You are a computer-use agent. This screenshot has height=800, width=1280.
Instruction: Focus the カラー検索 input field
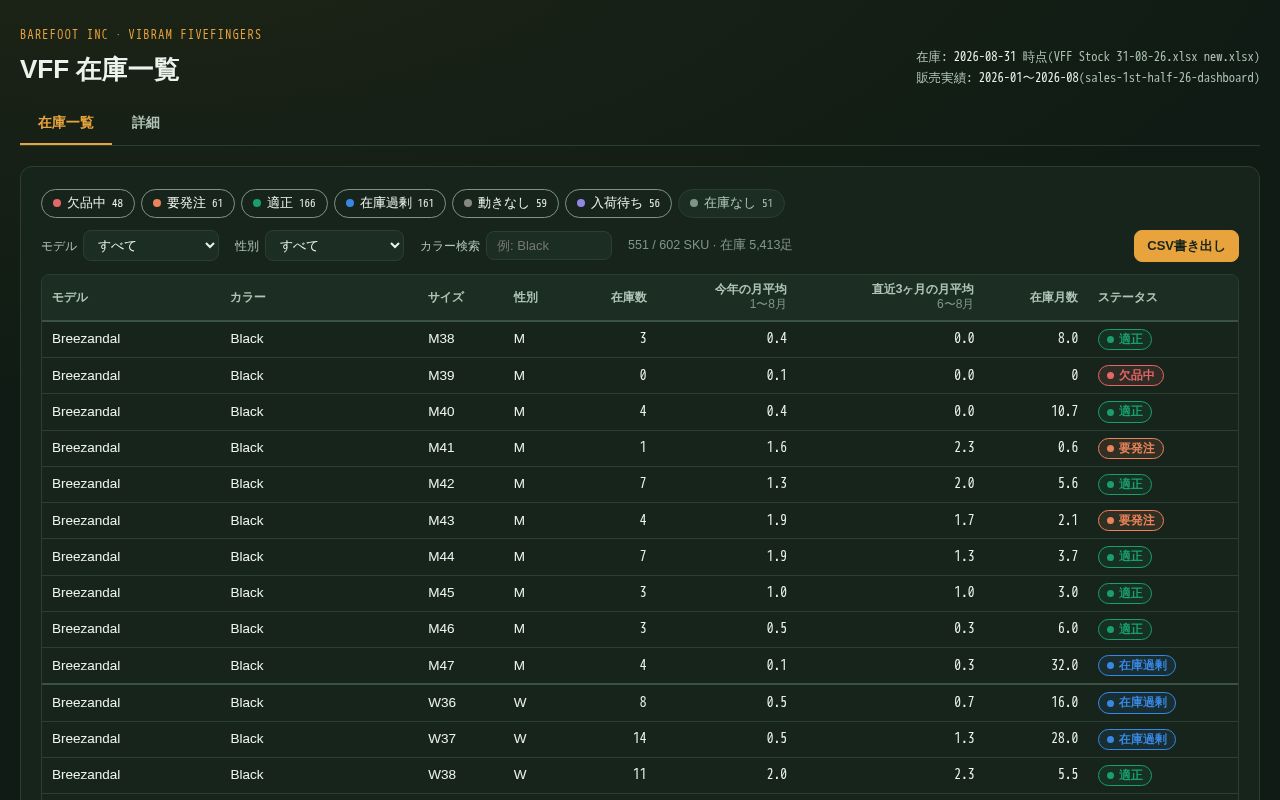pos(549,245)
